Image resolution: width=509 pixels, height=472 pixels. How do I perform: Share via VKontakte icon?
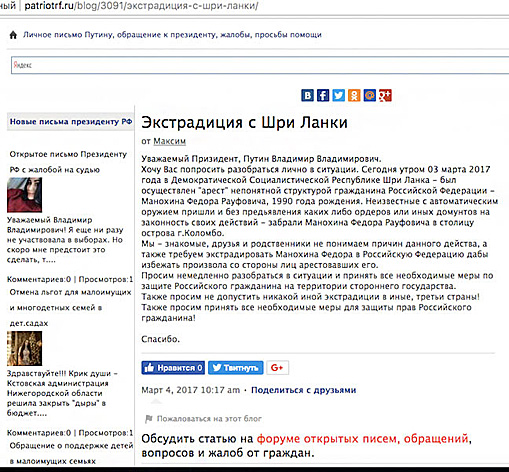[307, 95]
